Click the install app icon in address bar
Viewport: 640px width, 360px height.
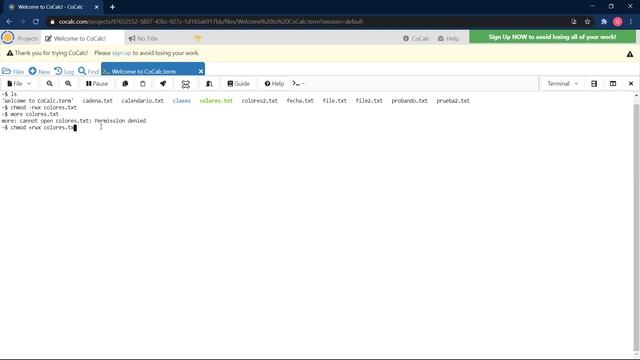573,22
